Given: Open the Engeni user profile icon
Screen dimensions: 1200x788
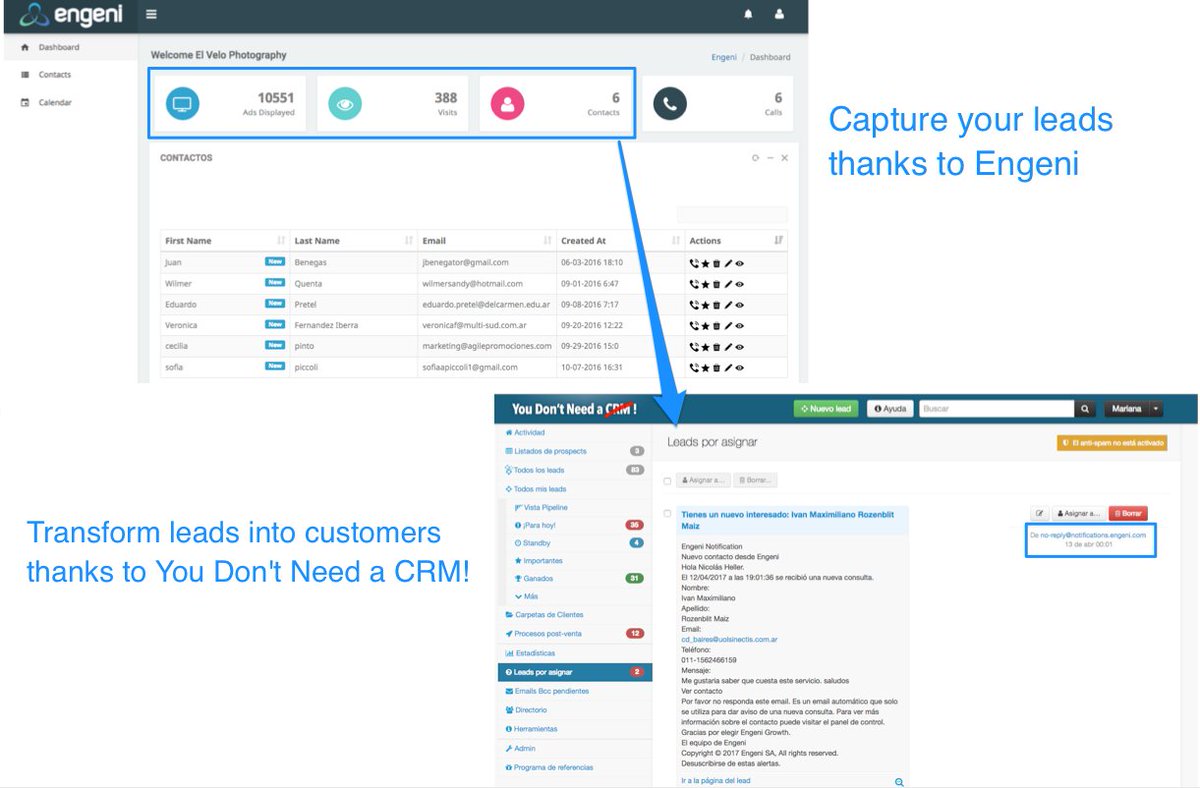Looking at the screenshot, I should (779, 14).
